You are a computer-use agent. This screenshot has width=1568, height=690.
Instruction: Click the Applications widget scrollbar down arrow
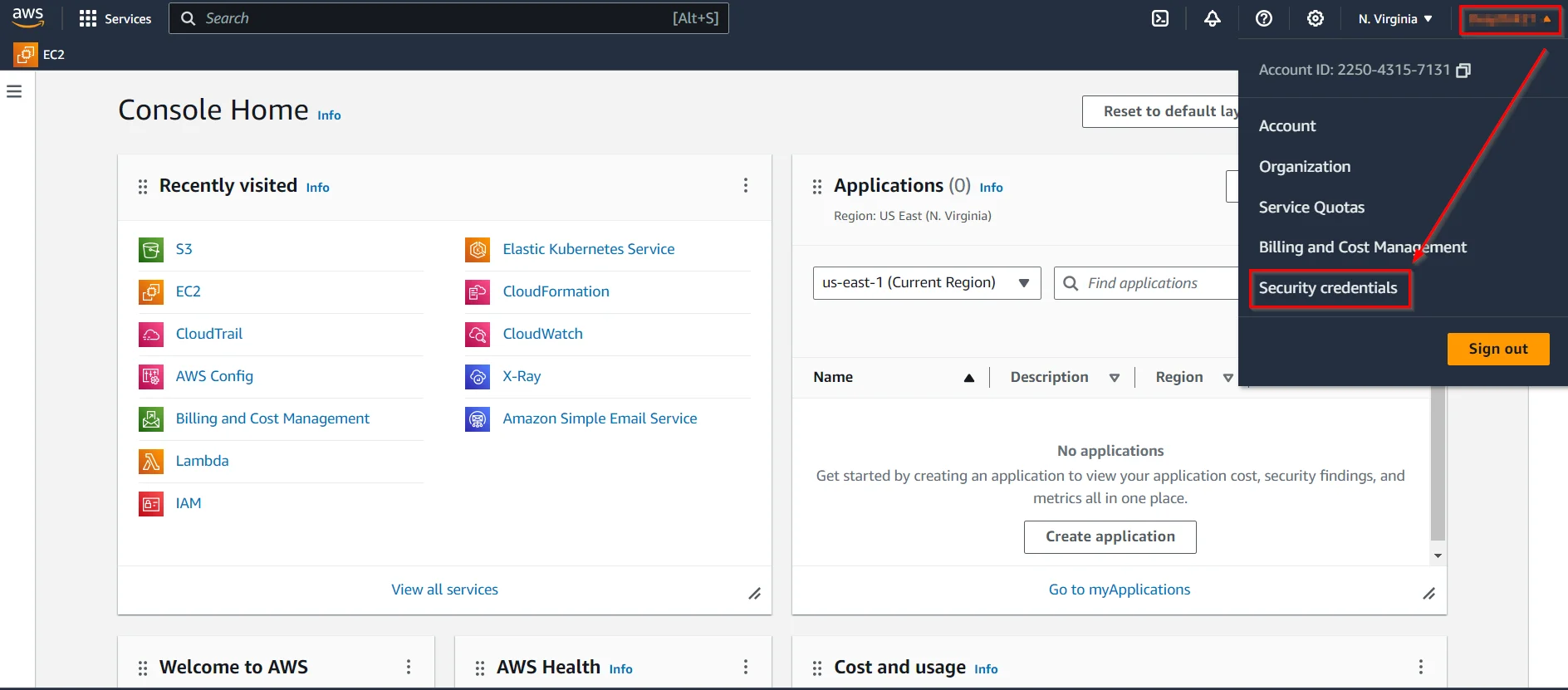pos(1438,555)
